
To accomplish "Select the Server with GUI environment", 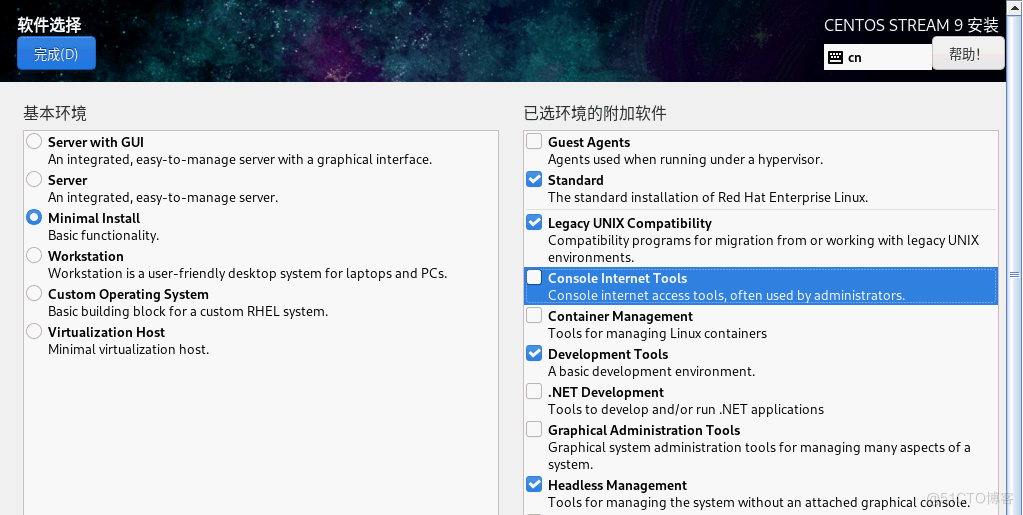I will click(x=34, y=142).
